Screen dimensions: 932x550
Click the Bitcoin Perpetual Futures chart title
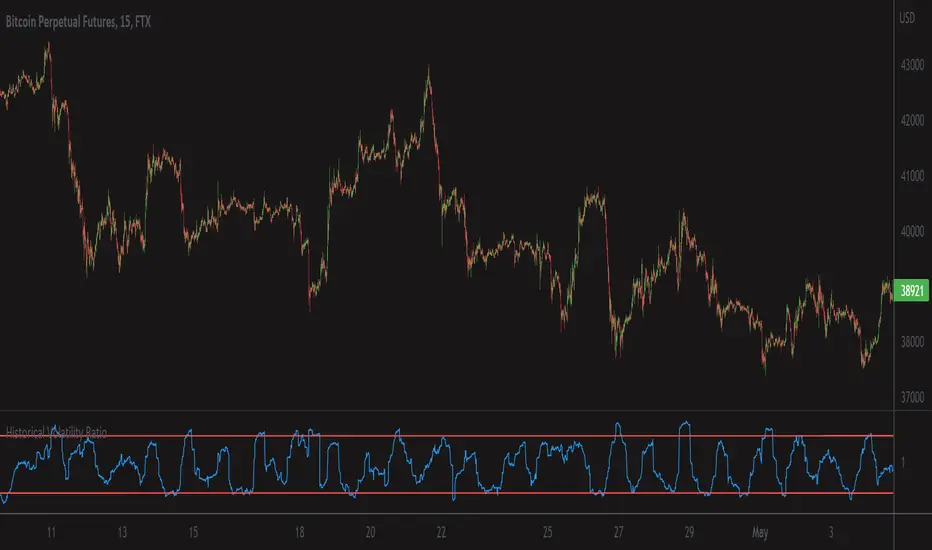[x=78, y=22]
